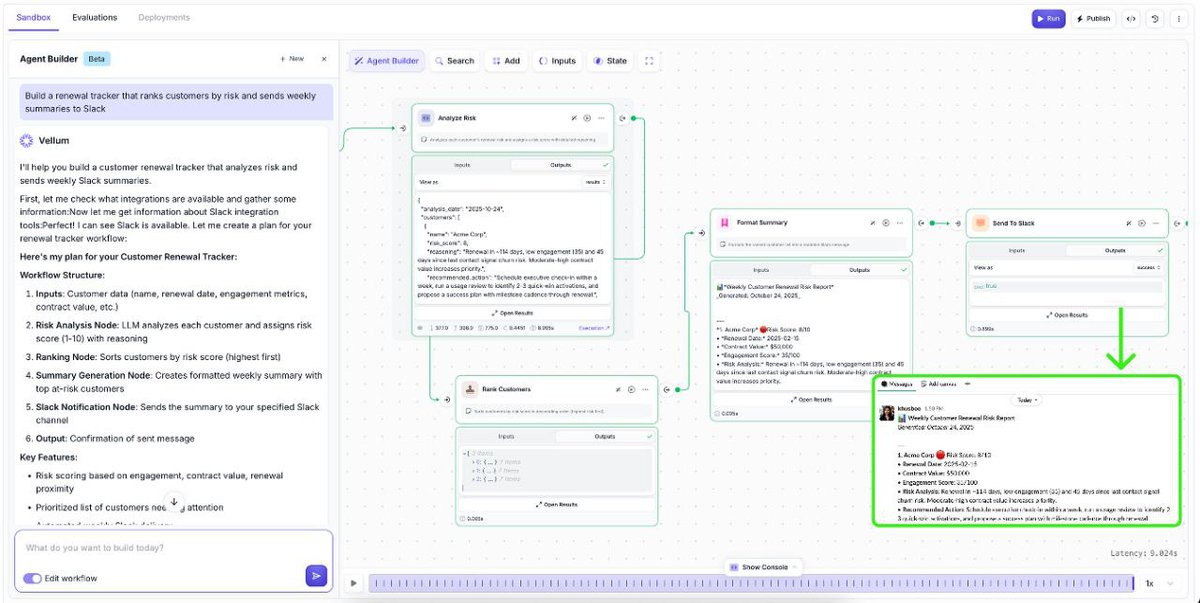The image size is (1200, 603).
Task: Open the code view icon beside Publish
Action: tap(1131, 18)
